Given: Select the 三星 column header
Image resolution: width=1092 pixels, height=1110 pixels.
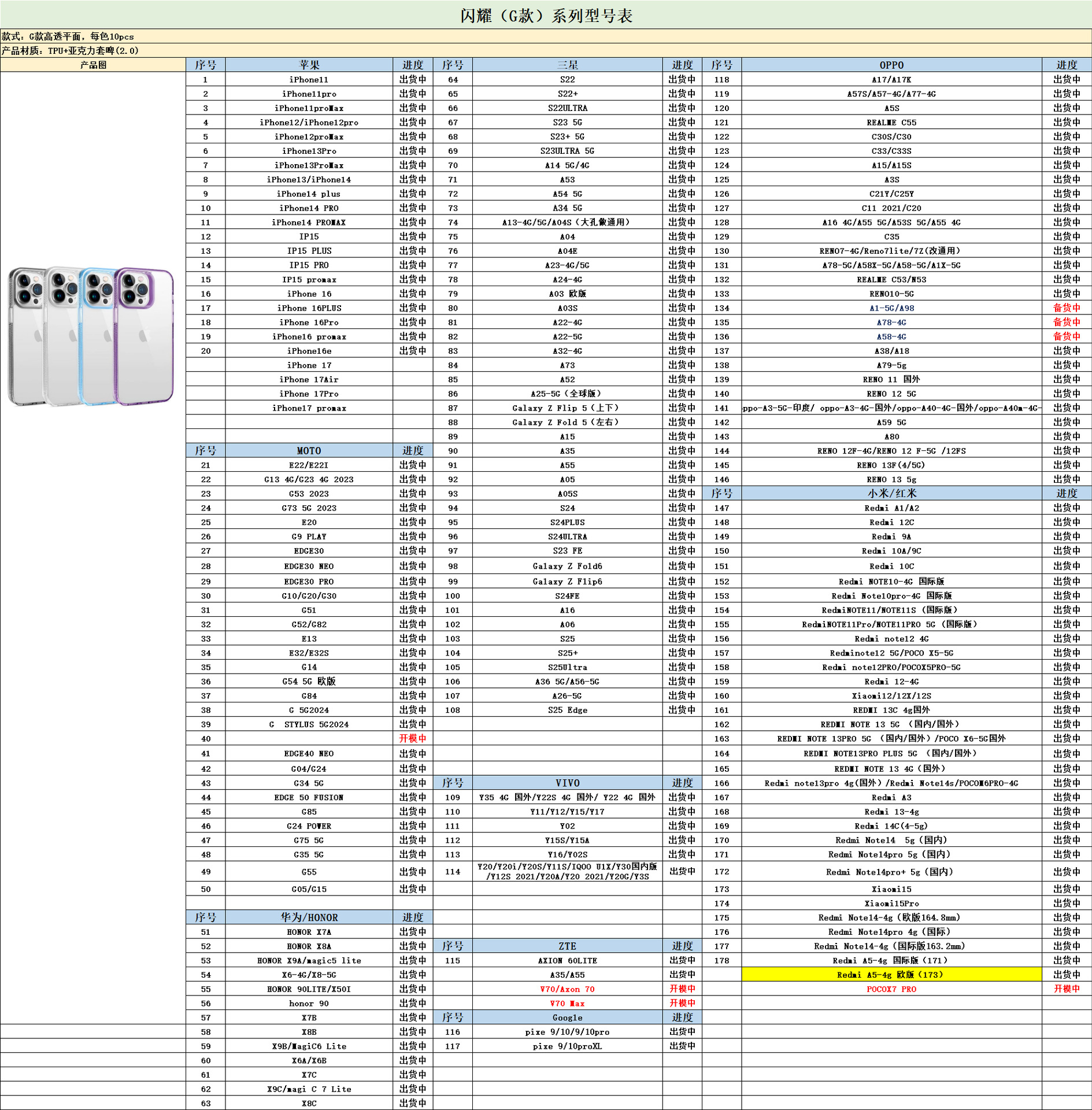Looking at the screenshot, I should (x=567, y=65).
